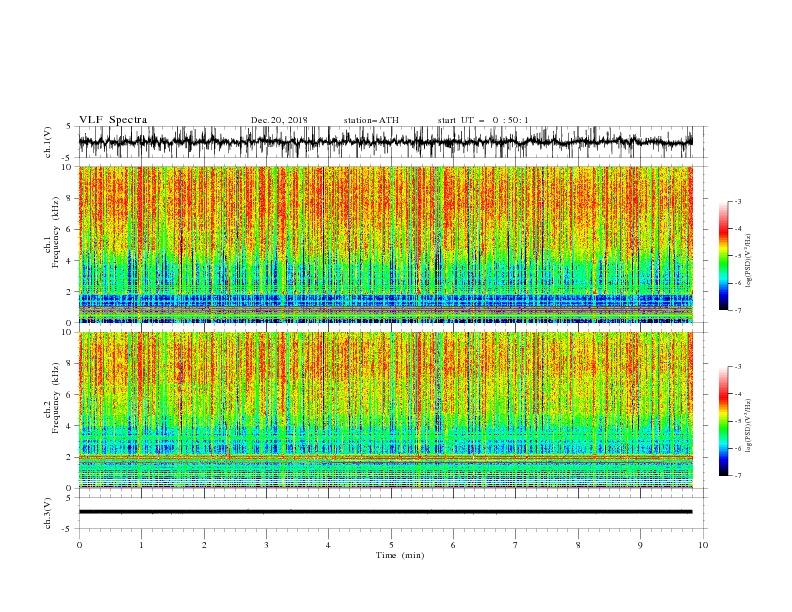Click the "10" tick on the time axis
Screen dimensions: 792x612
(703, 545)
